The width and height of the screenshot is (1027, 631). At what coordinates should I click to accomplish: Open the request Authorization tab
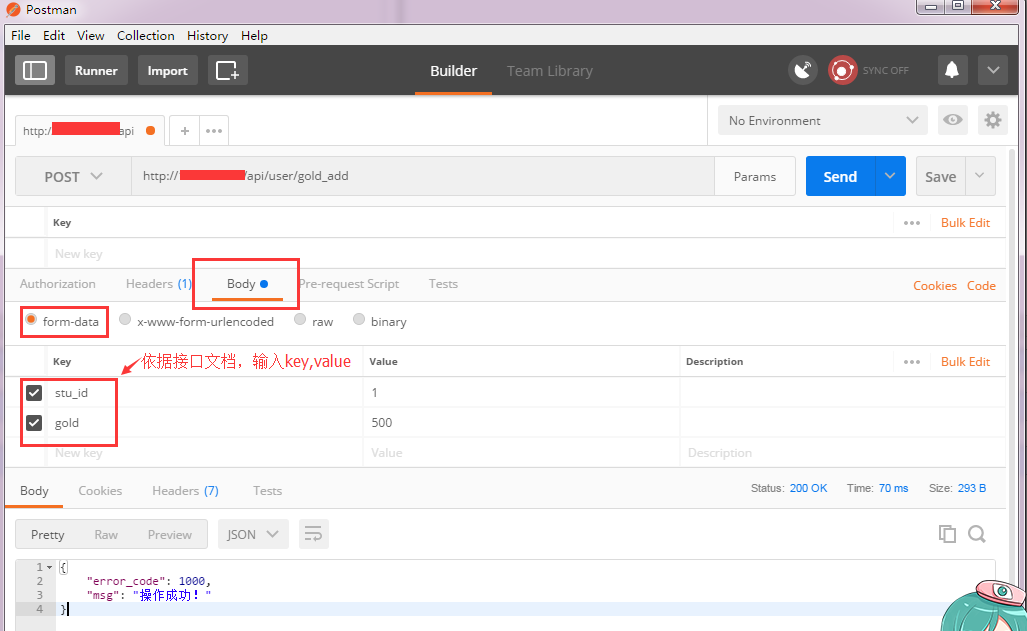[58, 284]
